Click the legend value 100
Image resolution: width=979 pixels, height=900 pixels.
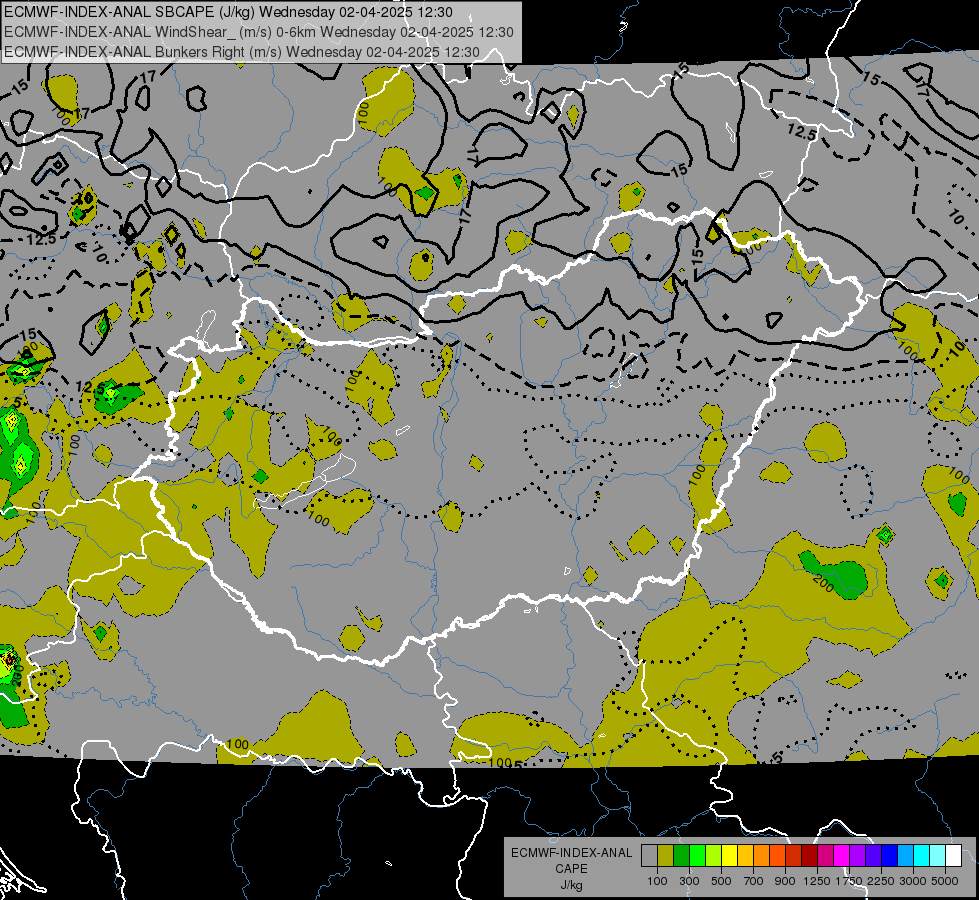pyautogui.click(x=657, y=881)
